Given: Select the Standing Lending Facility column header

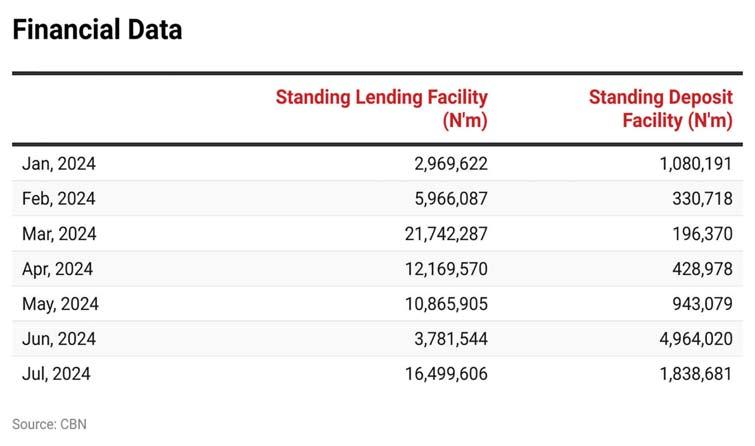Looking at the screenshot, I should point(382,109).
